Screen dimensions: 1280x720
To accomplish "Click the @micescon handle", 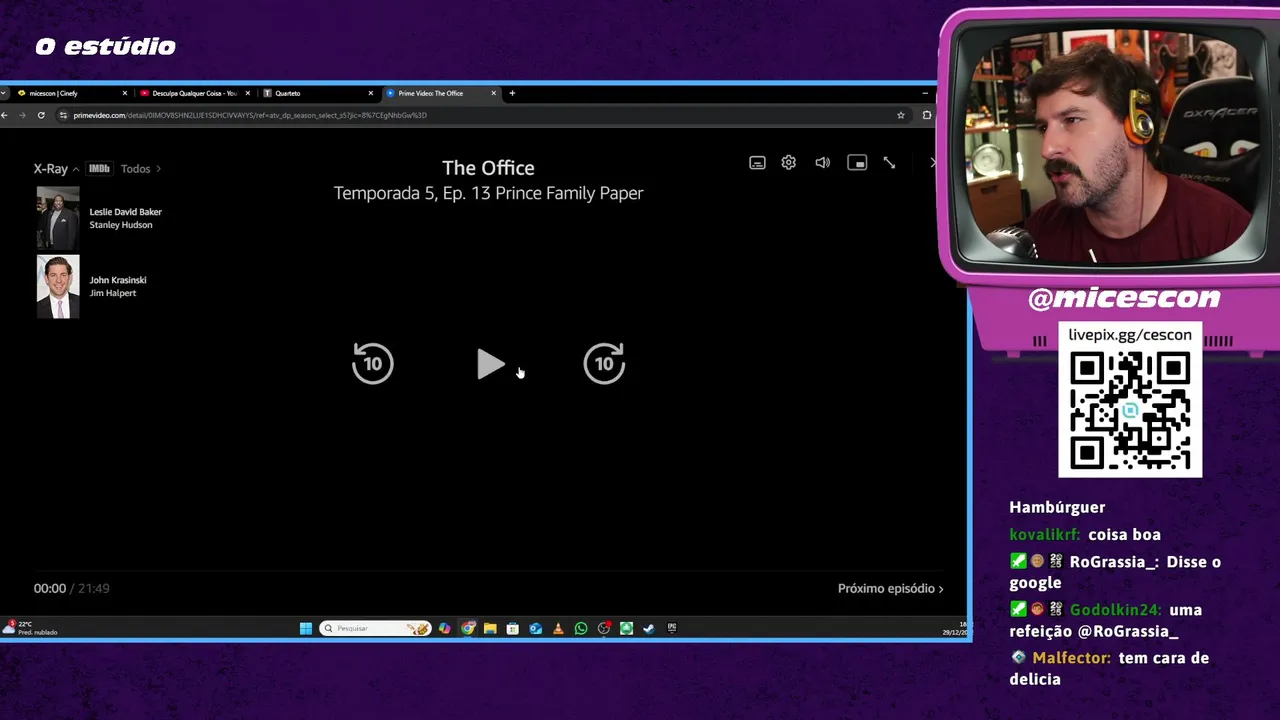I will point(1124,298).
